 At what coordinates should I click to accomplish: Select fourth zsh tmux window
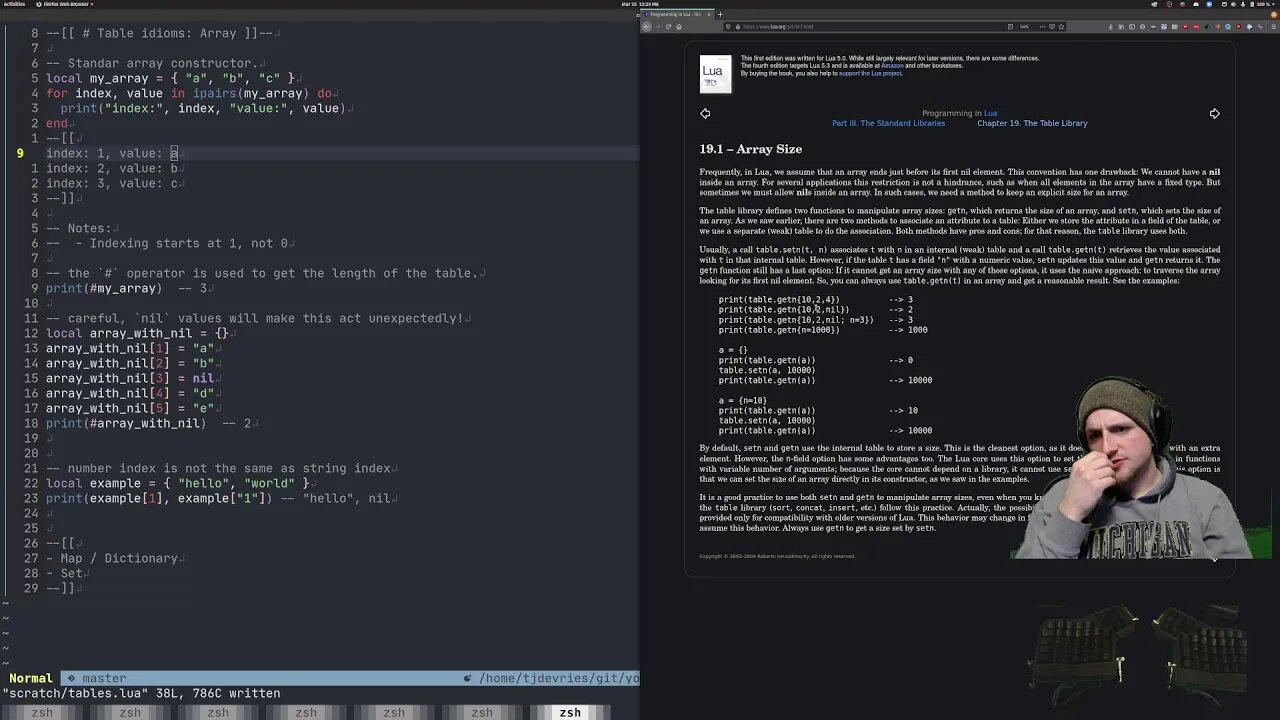[306, 712]
